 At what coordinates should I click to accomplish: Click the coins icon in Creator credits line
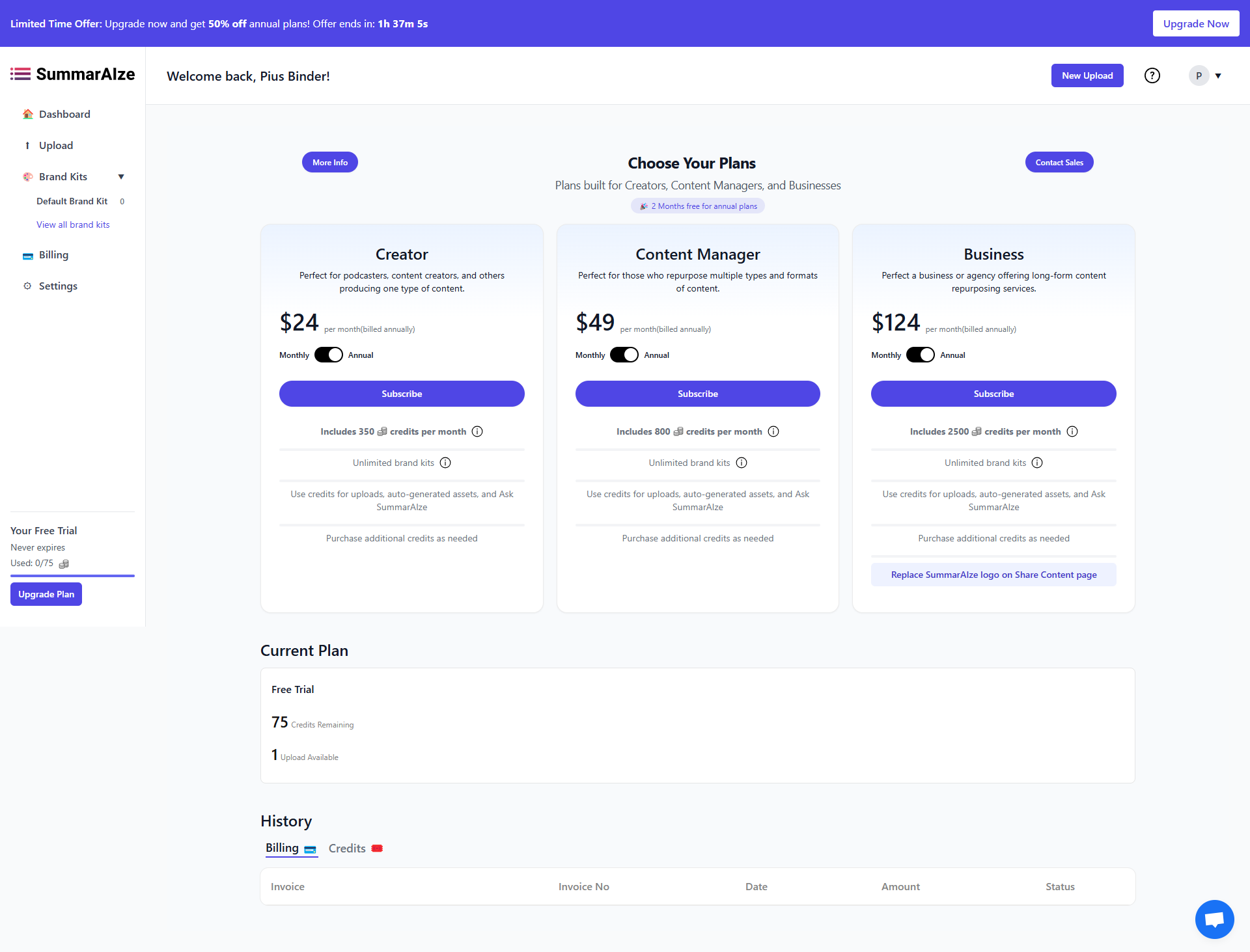click(382, 431)
